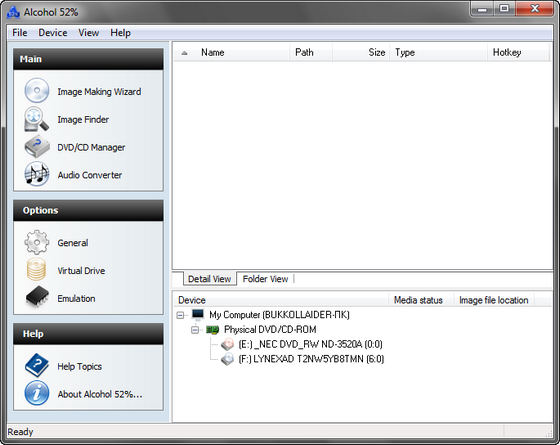Select the F: LYNEXAD drive entry
Viewport: 560px width, 445px height.
click(302, 359)
